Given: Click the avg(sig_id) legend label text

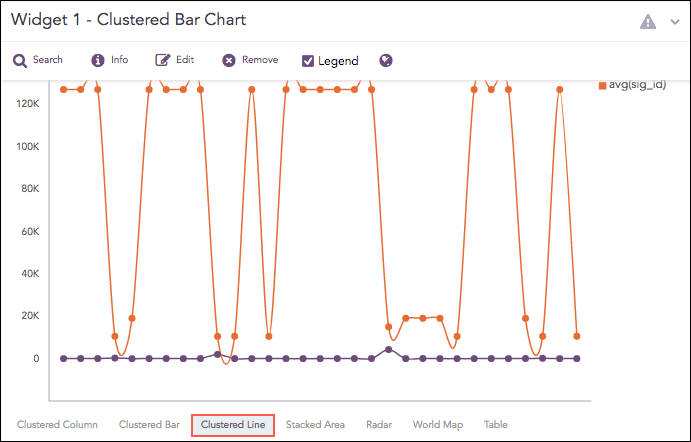Looking at the screenshot, I should 644,85.
